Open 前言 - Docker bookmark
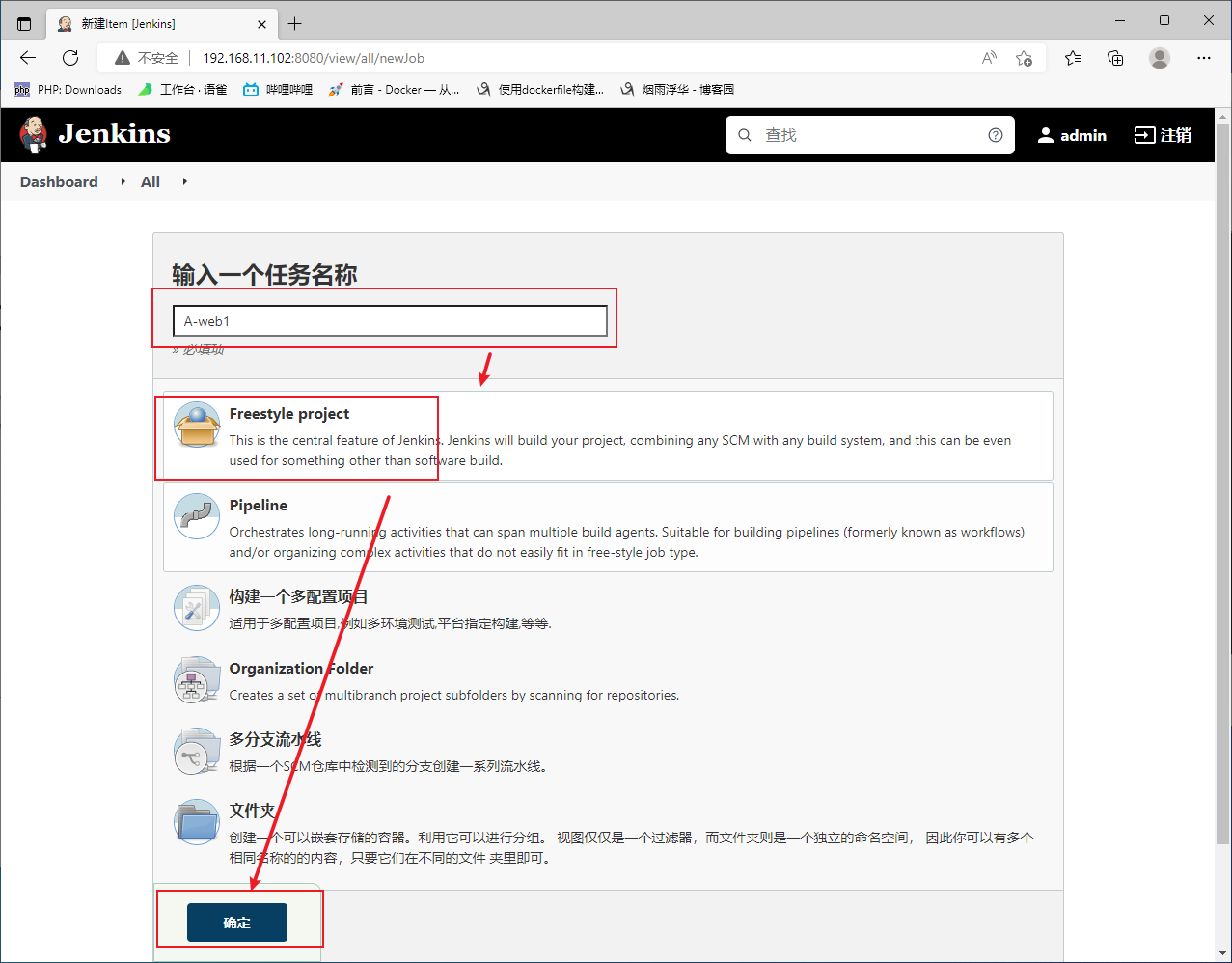The width and height of the screenshot is (1232, 963). [x=394, y=89]
